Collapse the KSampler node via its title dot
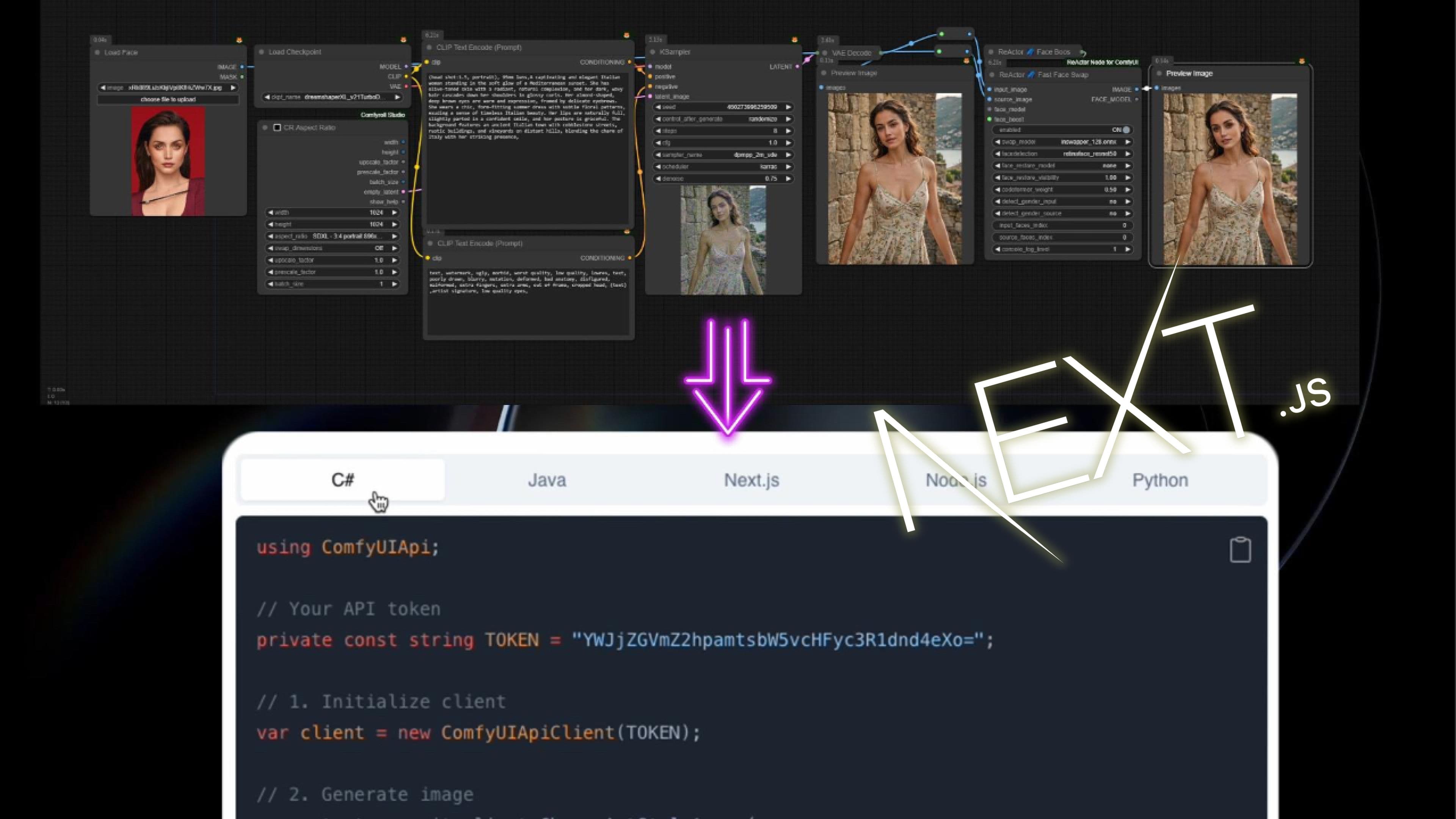1456x819 pixels. click(x=653, y=52)
